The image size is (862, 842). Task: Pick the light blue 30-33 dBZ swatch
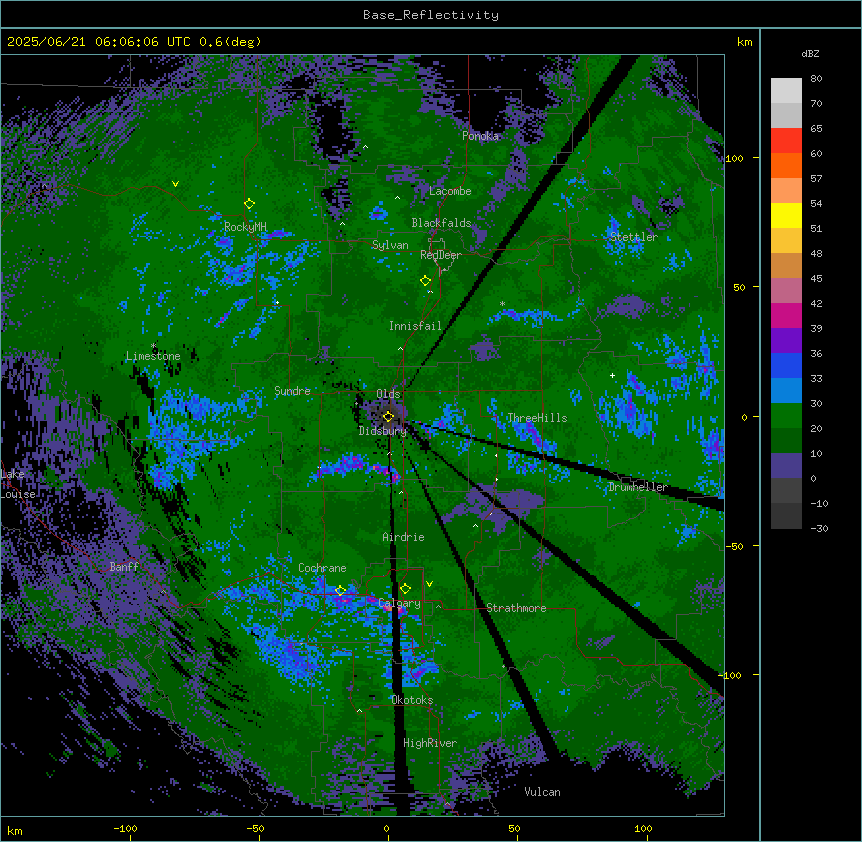point(786,391)
